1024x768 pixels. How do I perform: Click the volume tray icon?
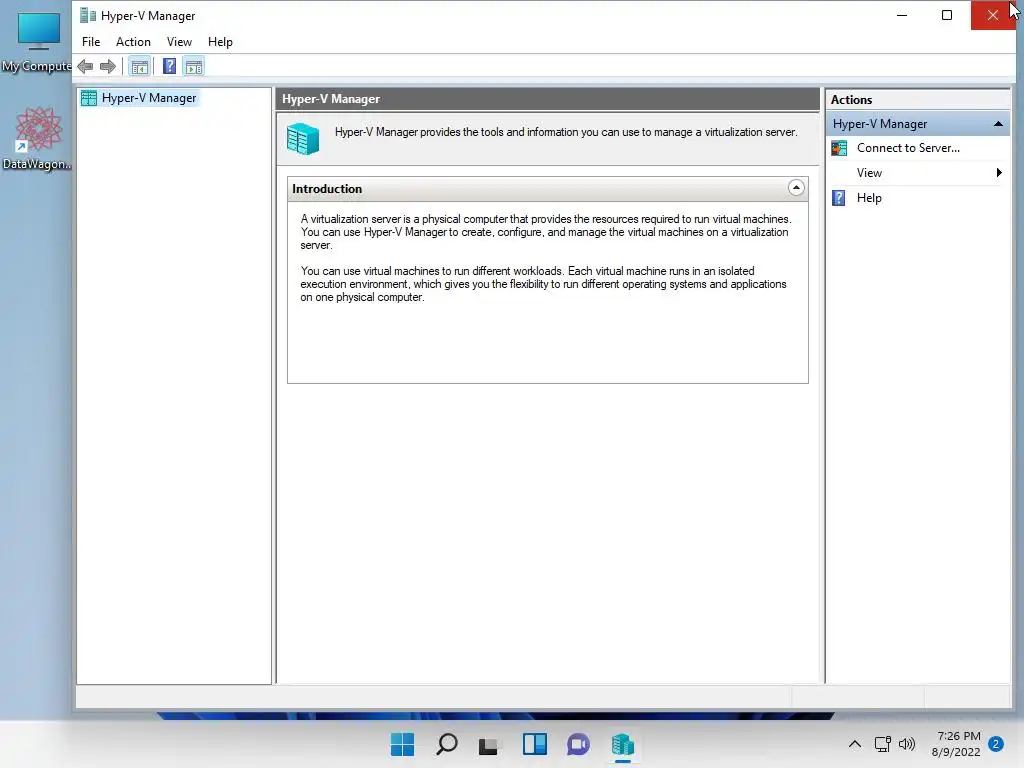(x=907, y=744)
